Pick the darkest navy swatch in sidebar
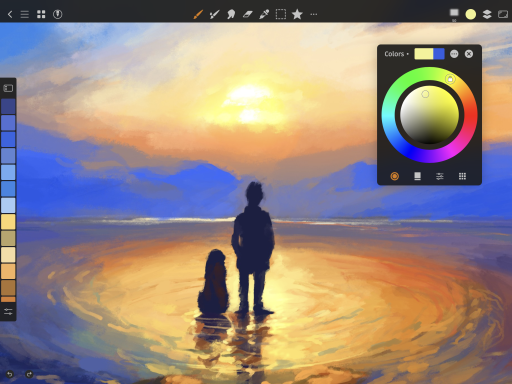This screenshot has width=512, height=384. point(8,106)
